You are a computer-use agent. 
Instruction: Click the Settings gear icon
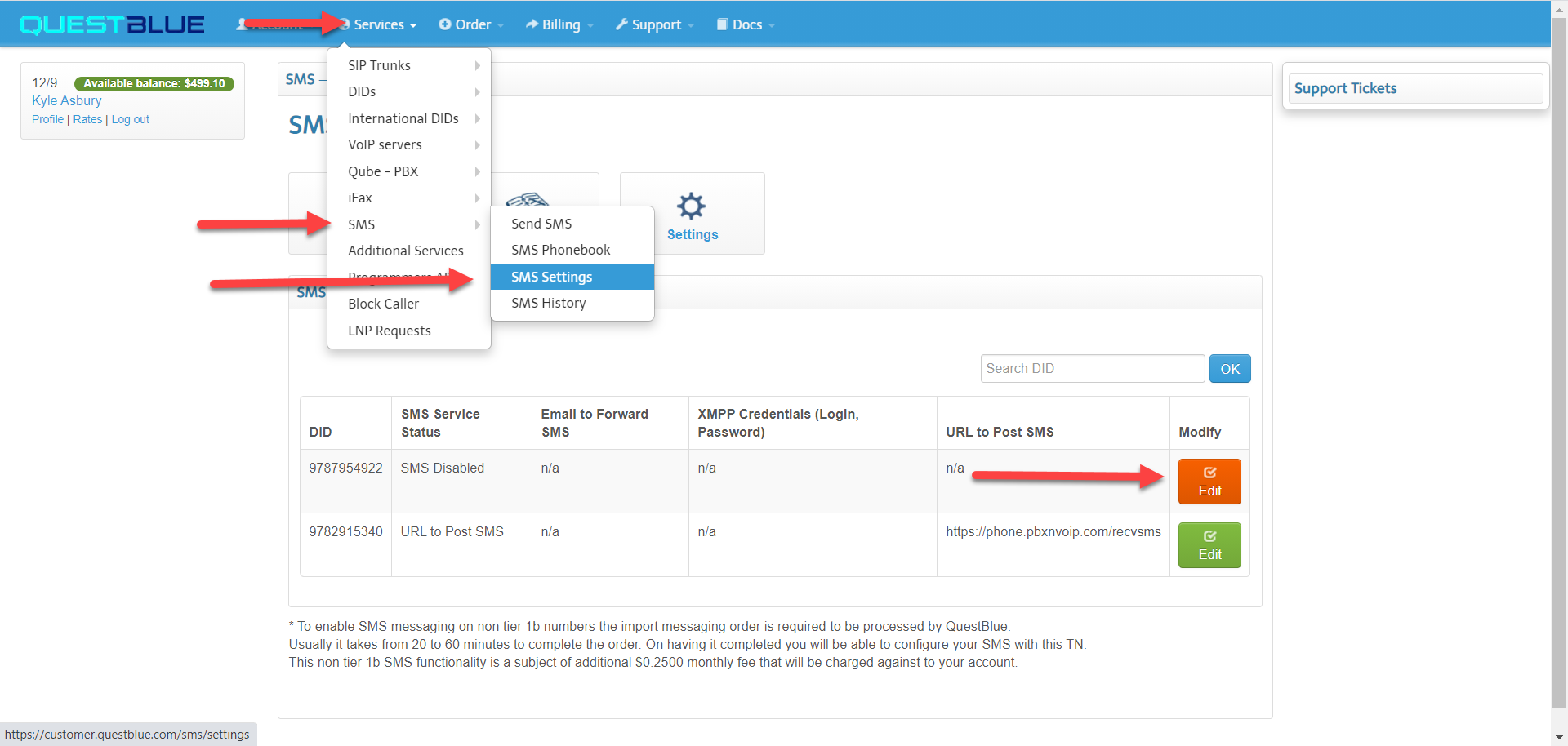click(x=692, y=206)
